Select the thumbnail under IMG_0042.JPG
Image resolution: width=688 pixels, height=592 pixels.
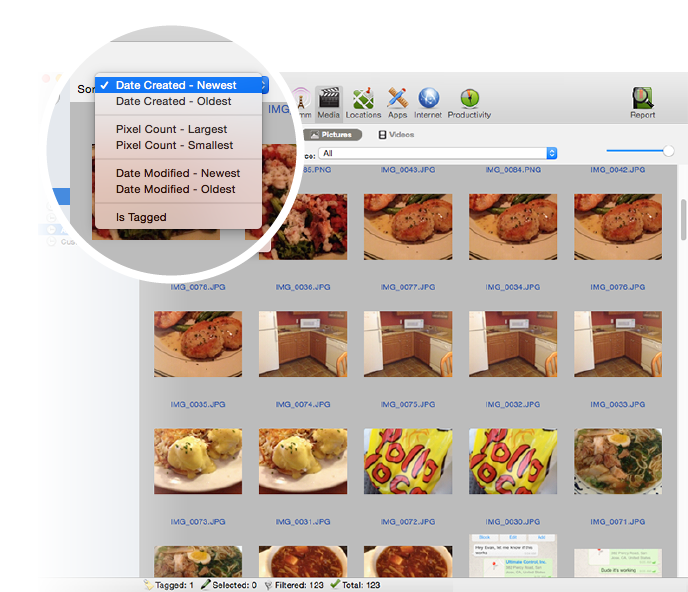point(618,227)
